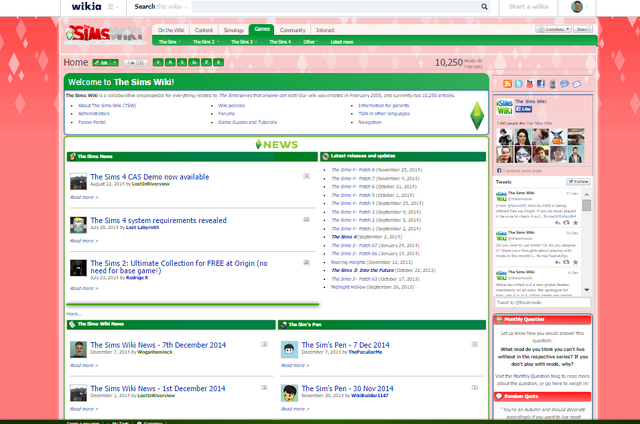Screen dimensions: 640x424
Task: Click the Twitter Follow button
Action: pos(578,182)
